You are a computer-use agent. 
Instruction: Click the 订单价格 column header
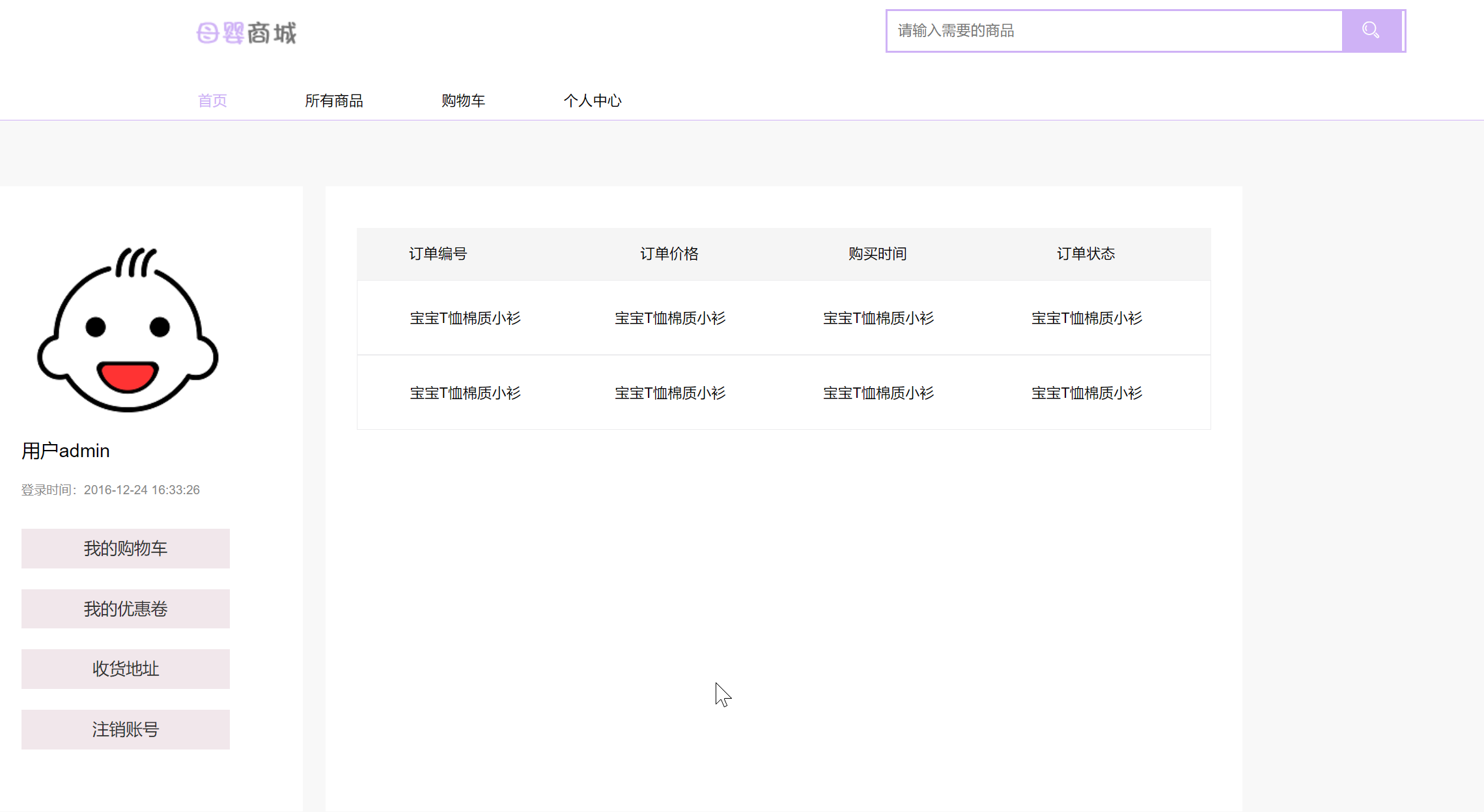(669, 254)
